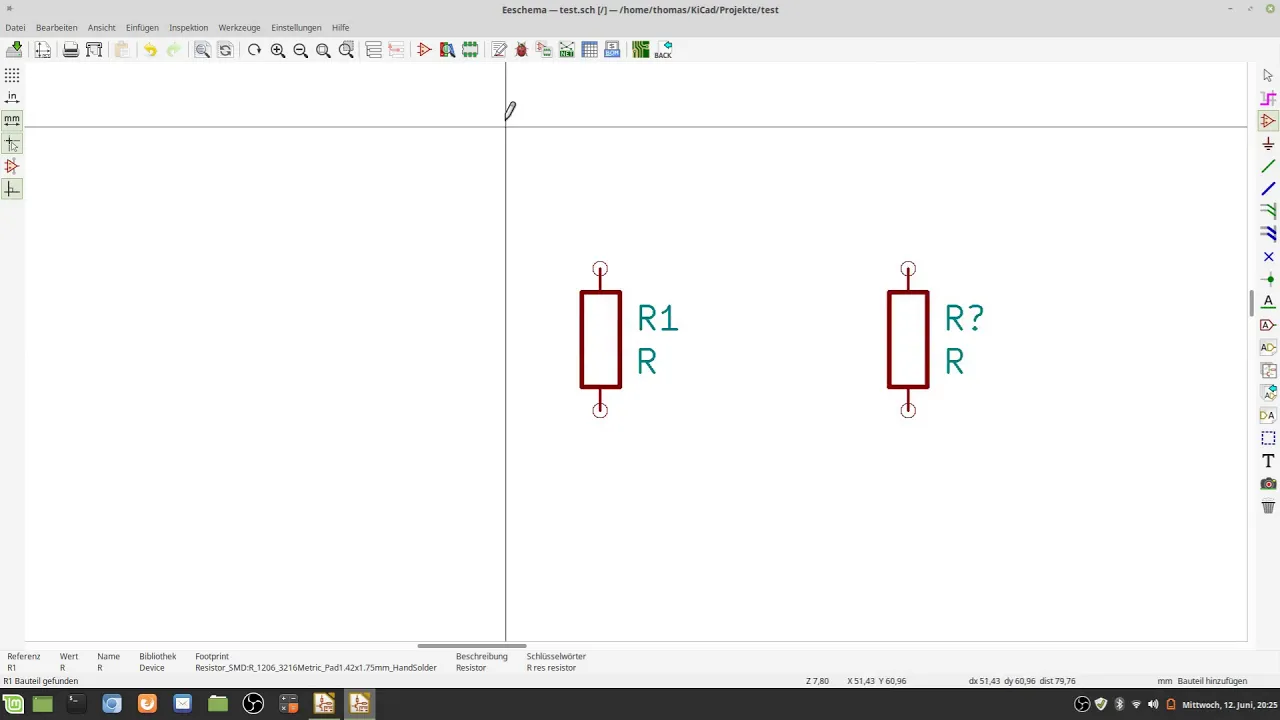Select the no-connect flag X tool

pos(1268,257)
